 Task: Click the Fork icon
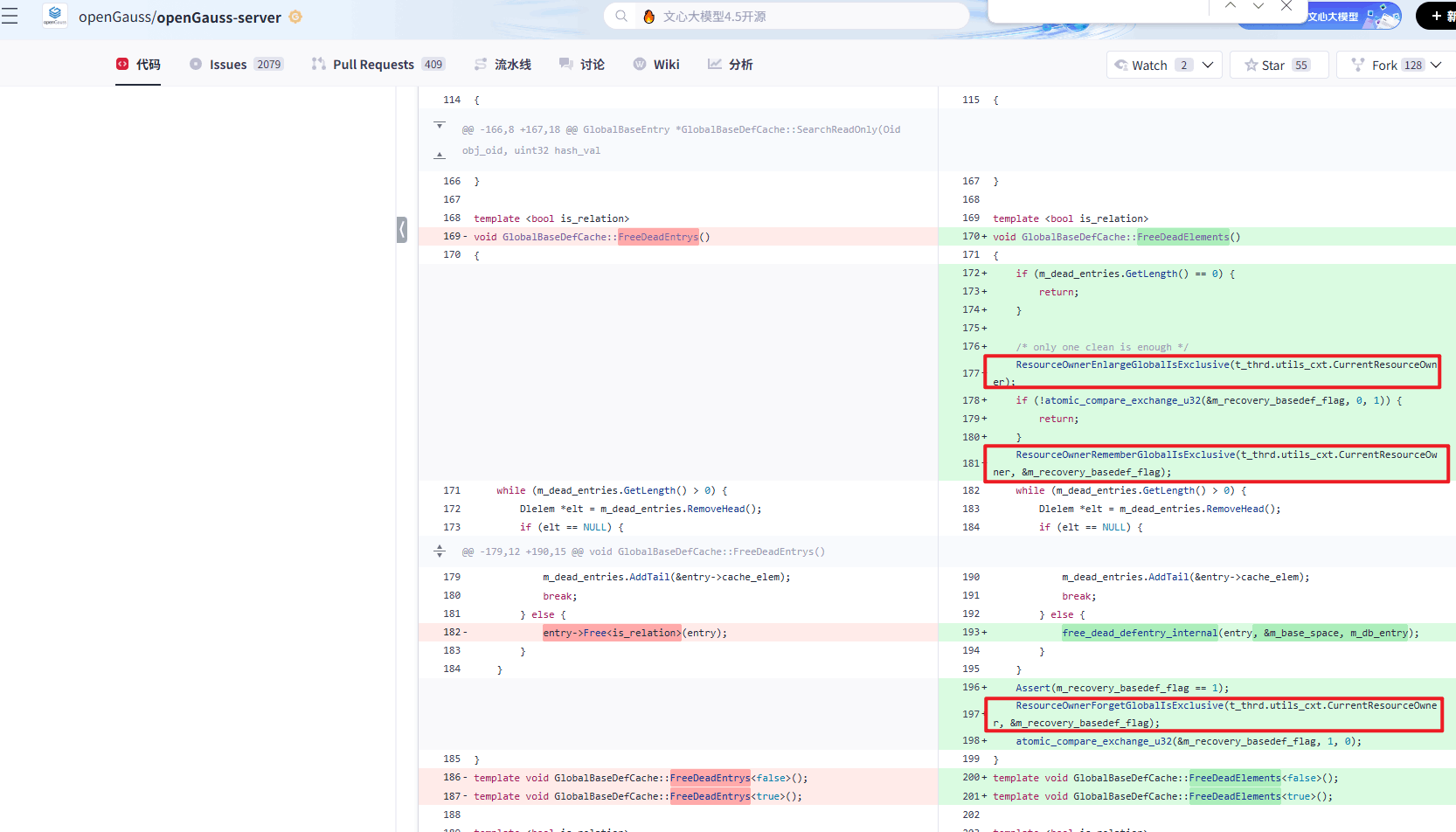click(x=1357, y=64)
